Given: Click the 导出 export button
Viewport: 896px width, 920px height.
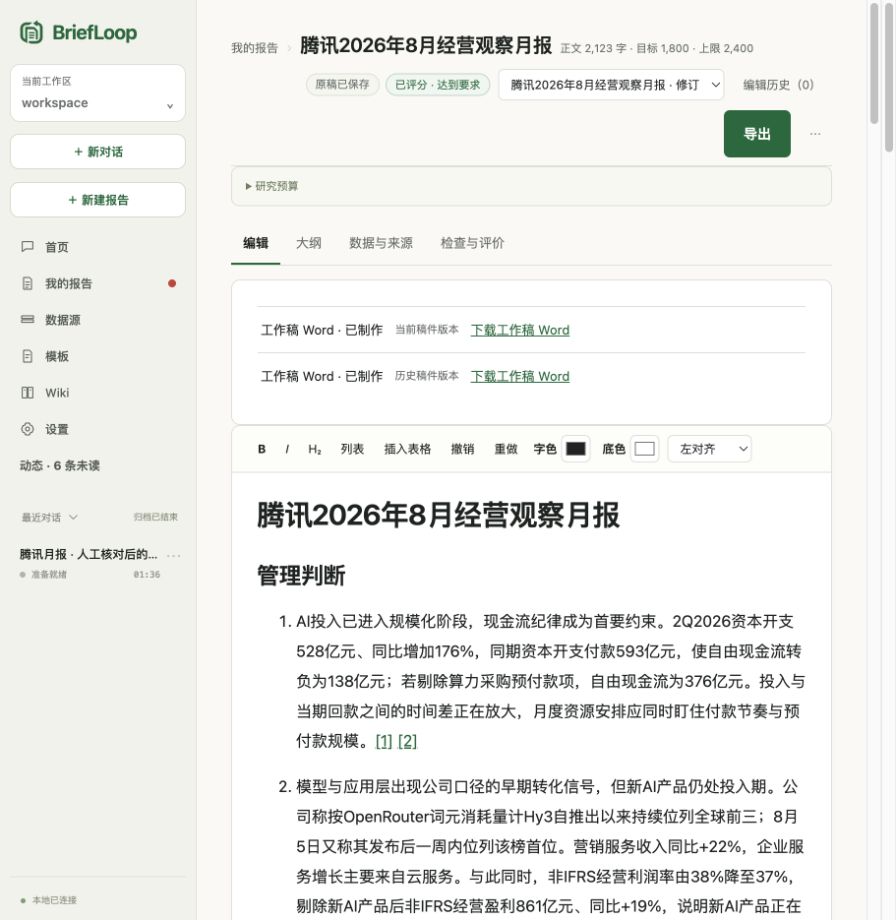Looking at the screenshot, I should point(757,134).
